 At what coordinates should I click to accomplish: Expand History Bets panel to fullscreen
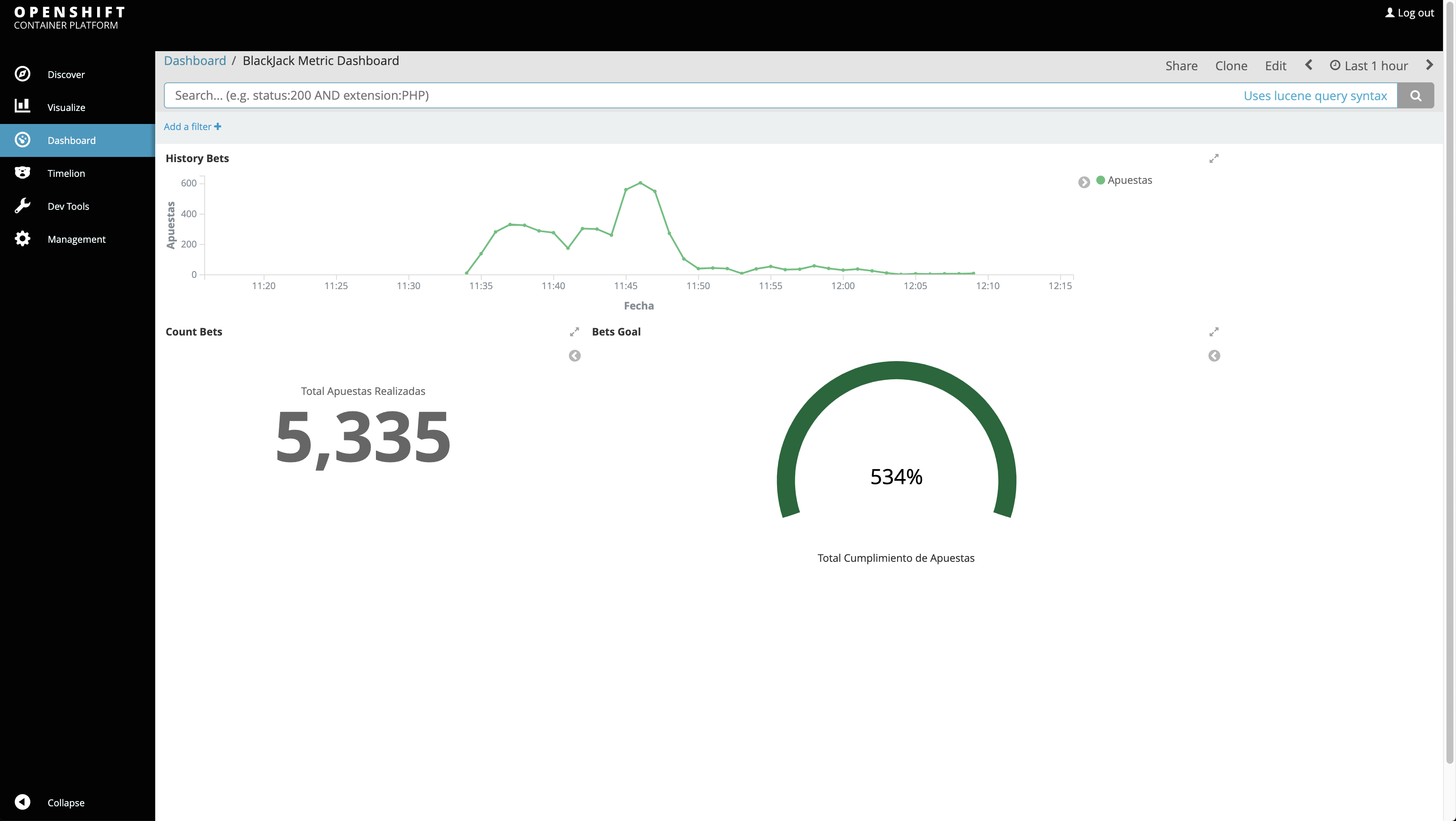pos(1214,159)
